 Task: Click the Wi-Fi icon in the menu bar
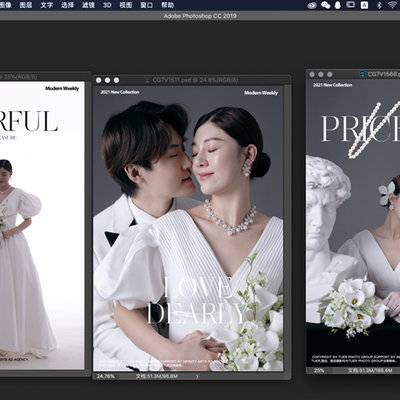point(393,5)
